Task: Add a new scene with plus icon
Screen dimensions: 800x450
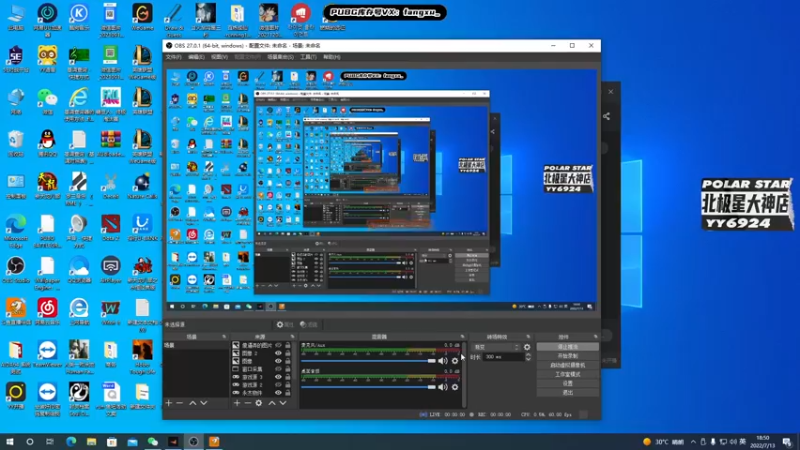Action: [x=169, y=403]
